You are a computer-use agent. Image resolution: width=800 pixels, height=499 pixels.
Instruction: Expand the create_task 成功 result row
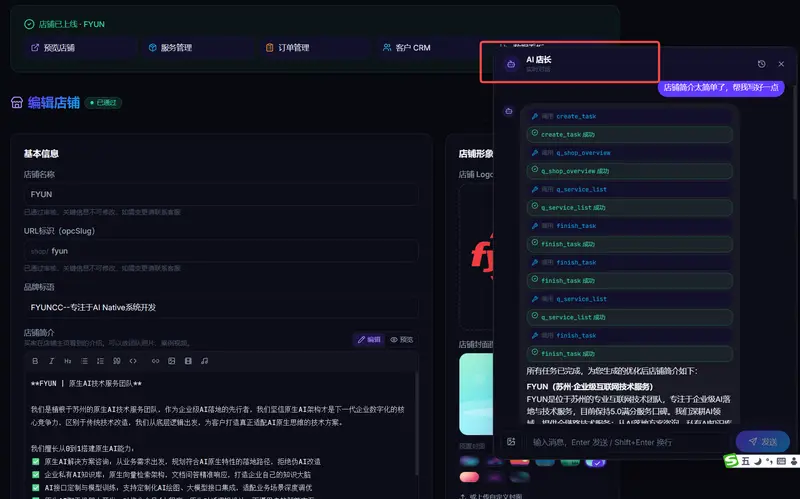630,134
